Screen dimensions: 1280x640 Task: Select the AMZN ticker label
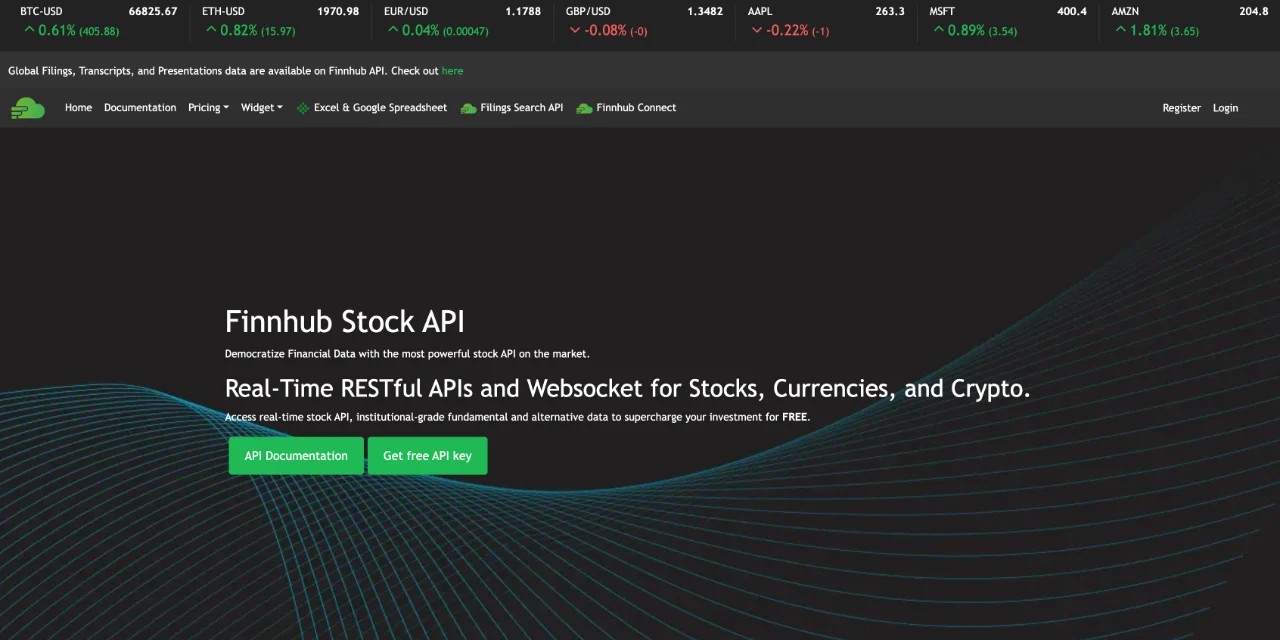1125,12
